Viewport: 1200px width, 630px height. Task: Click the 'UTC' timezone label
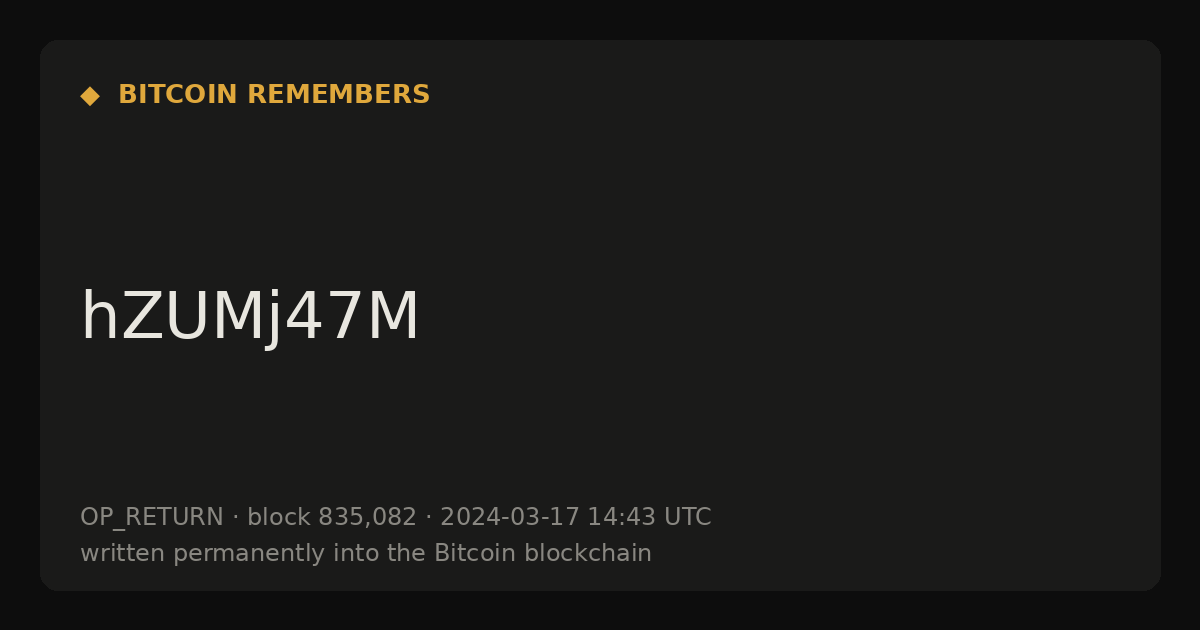click(x=687, y=518)
